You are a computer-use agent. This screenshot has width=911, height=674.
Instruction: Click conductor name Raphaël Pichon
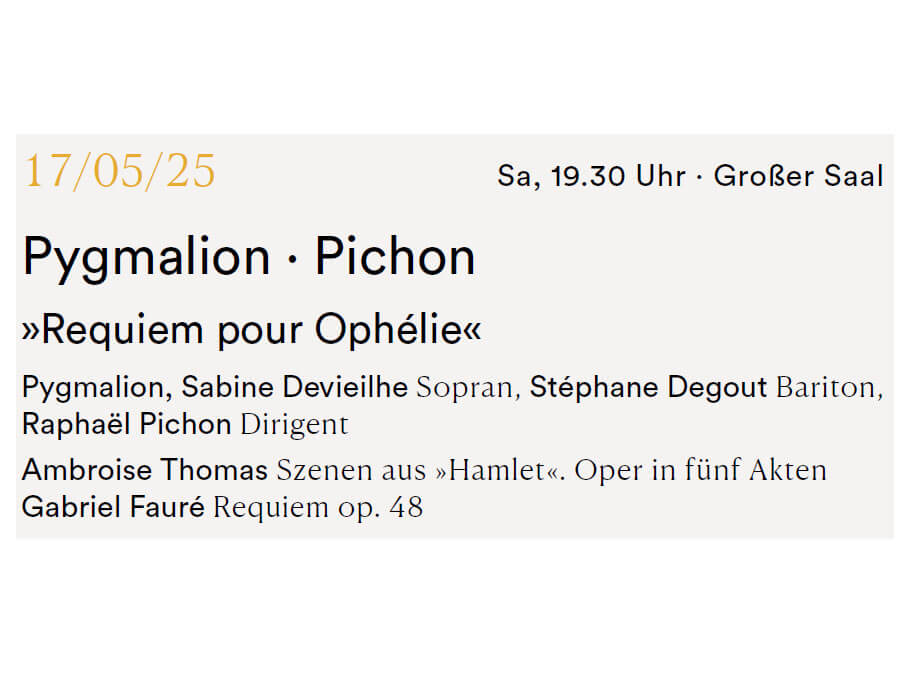point(127,424)
